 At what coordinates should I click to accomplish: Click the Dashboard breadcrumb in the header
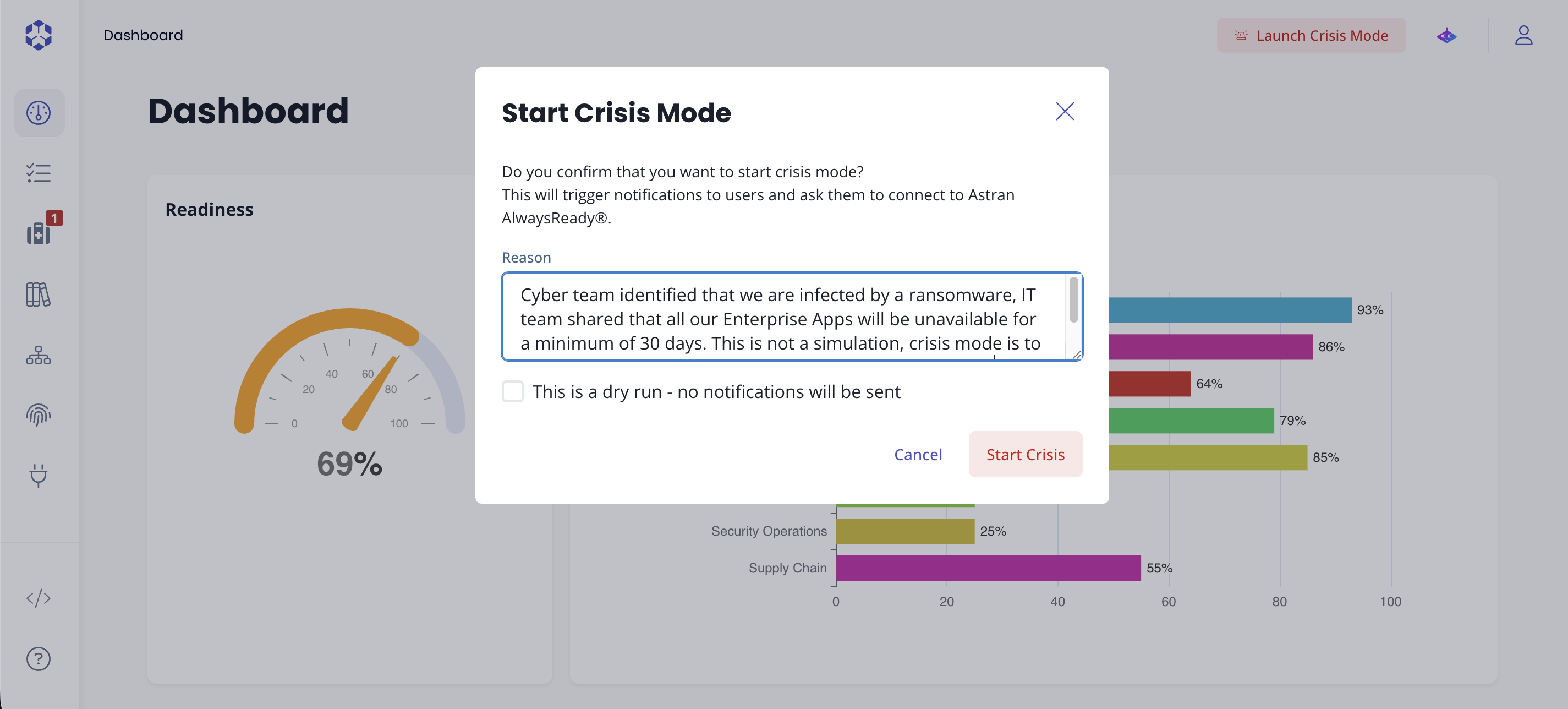[x=143, y=35]
